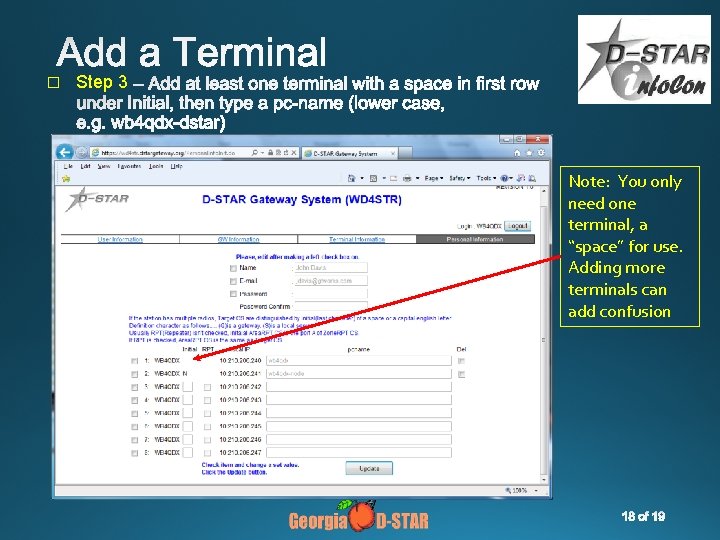This screenshot has height=540, width=720.
Task: Click the zoom level magnifier in the status bar
Action: pyautogui.click(x=508, y=490)
